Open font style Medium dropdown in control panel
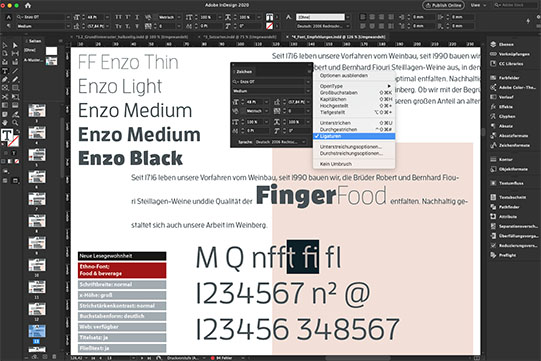The height and width of the screenshot is (361, 541). tap(68, 26)
